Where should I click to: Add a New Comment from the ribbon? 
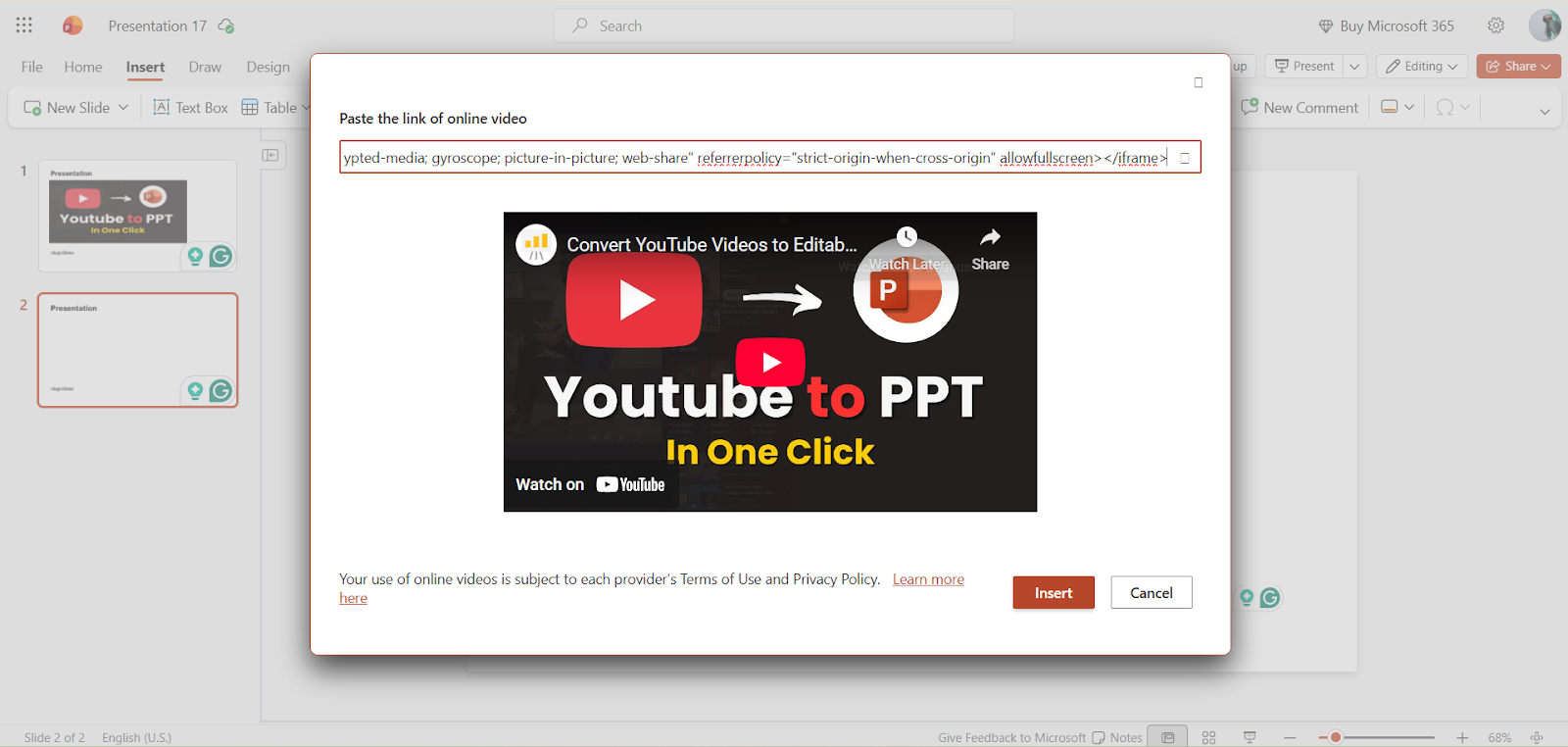tap(1299, 108)
